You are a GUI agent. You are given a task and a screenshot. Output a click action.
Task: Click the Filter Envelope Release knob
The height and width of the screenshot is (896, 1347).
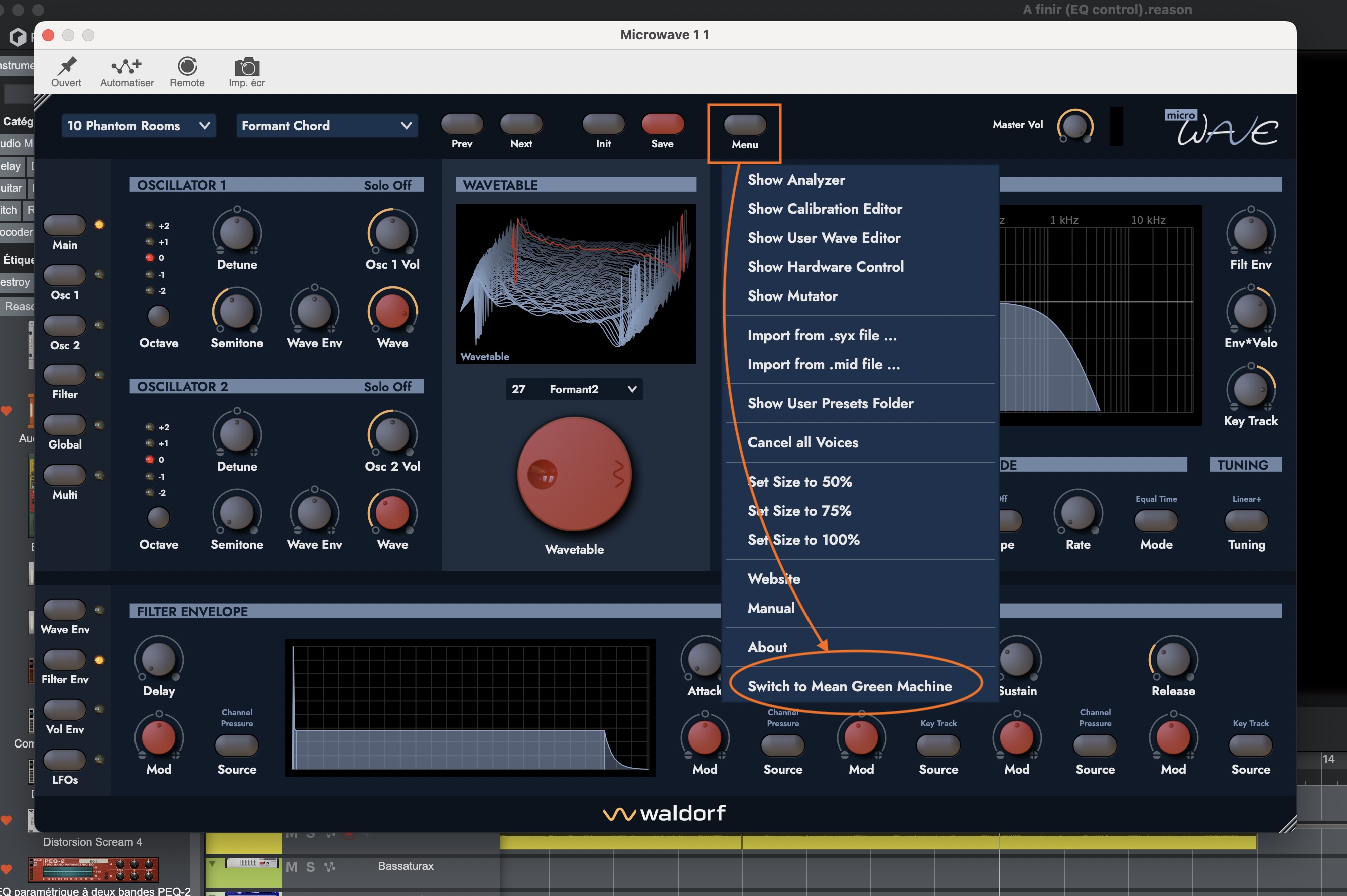(x=1173, y=659)
